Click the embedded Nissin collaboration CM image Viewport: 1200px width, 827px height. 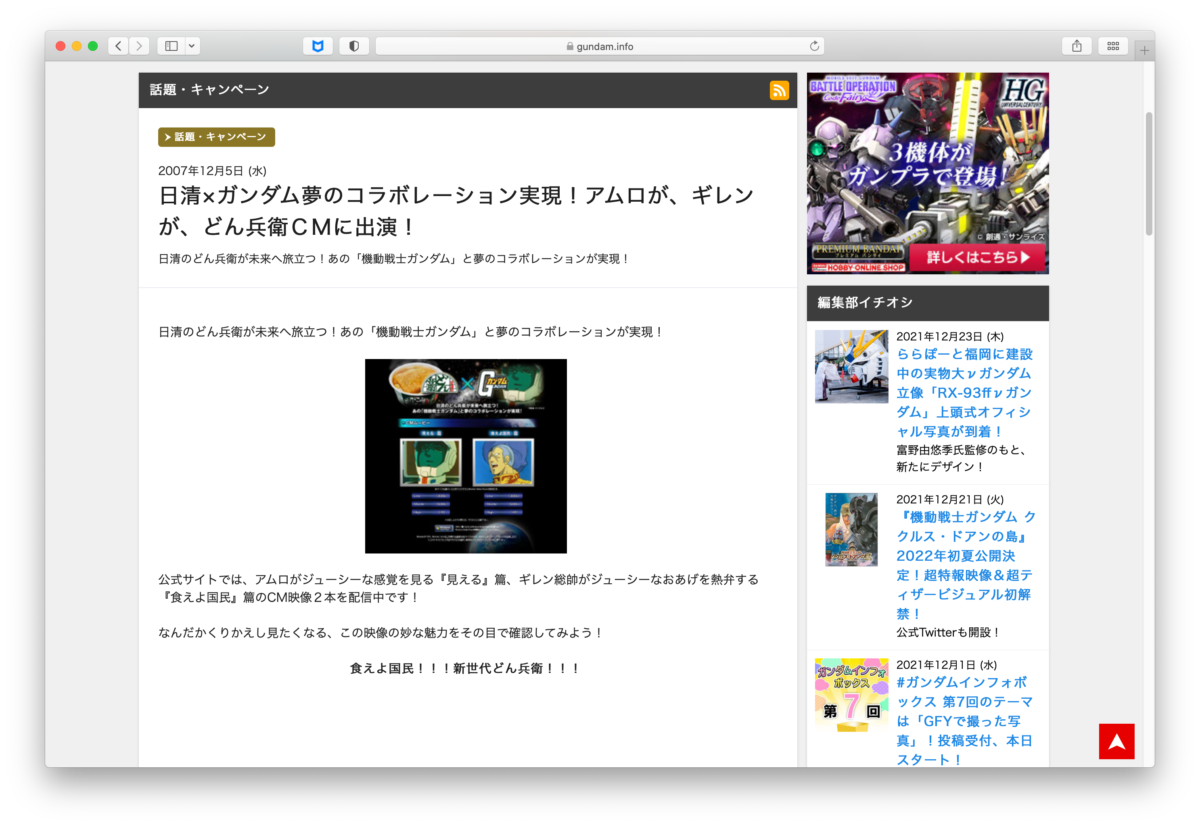point(466,456)
